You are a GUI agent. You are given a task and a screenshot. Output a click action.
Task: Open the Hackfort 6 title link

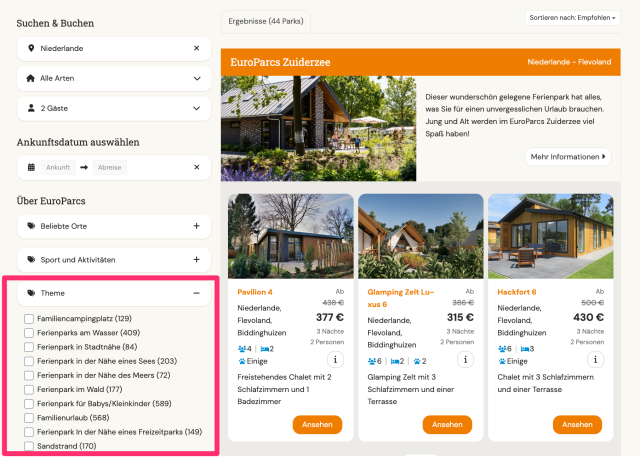coord(517,292)
